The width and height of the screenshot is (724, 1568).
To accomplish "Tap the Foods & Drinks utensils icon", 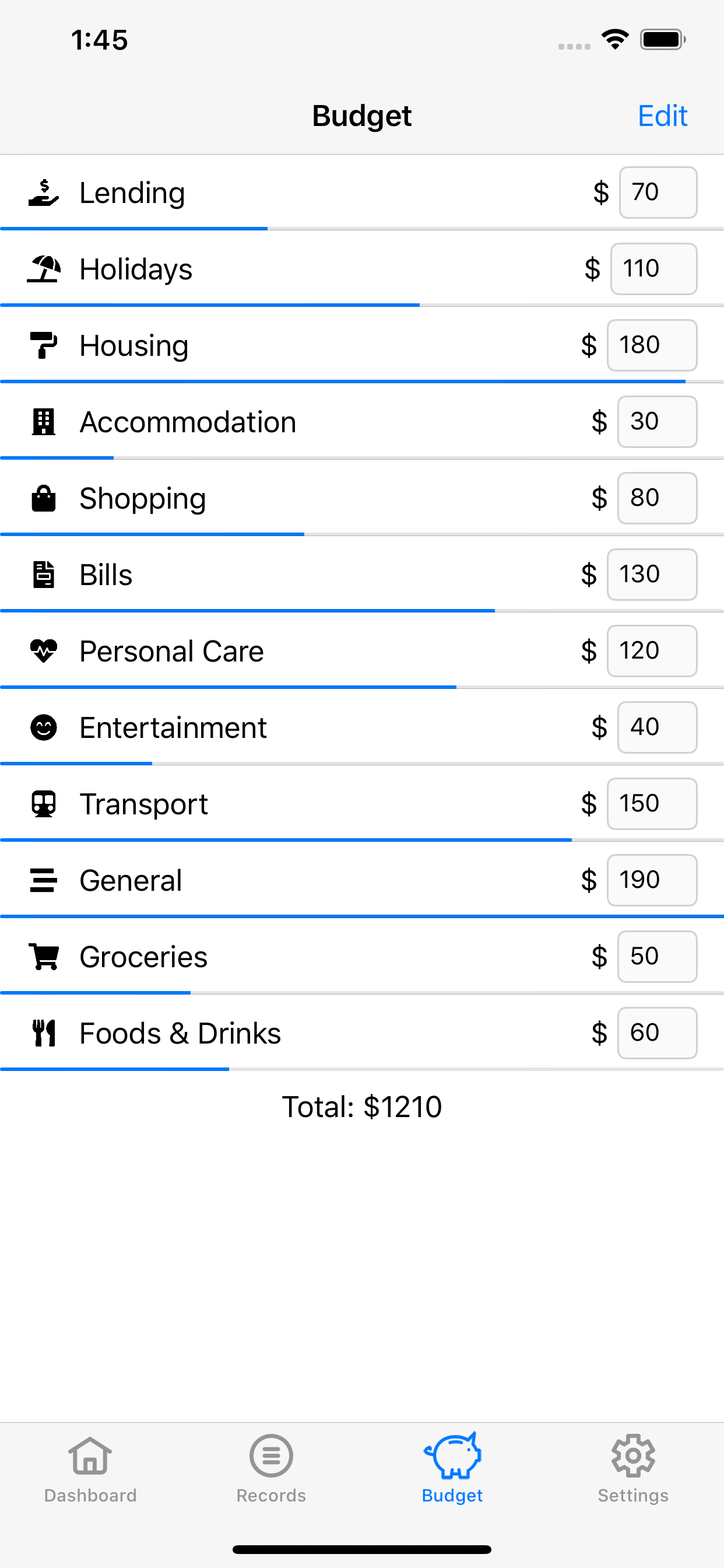I will 43,1033.
